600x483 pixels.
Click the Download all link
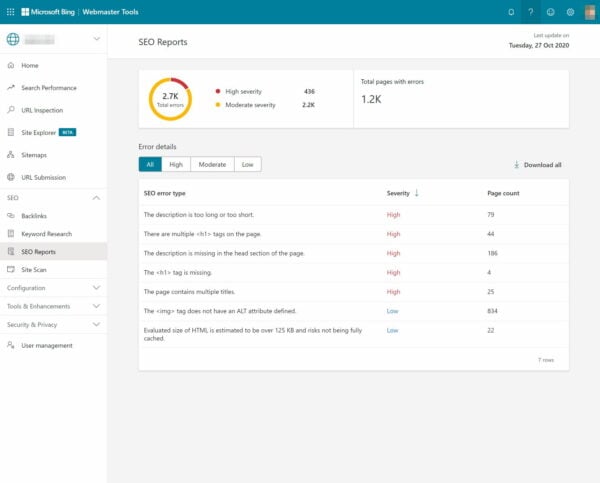(541, 165)
